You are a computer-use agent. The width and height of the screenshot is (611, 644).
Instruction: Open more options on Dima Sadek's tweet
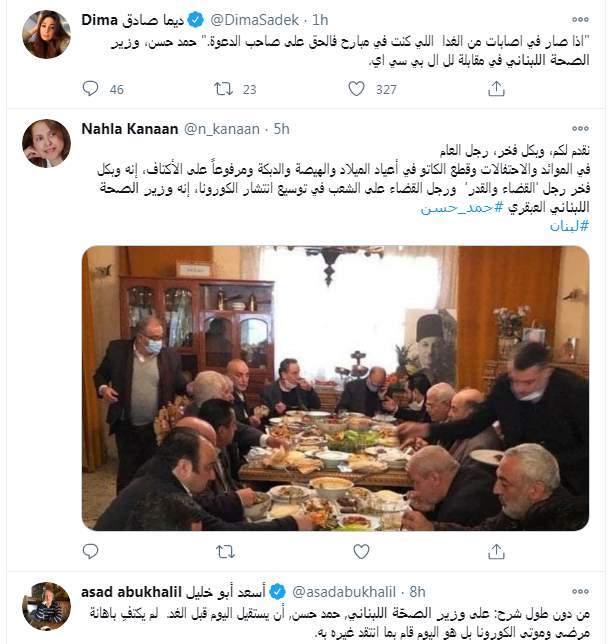pos(580,19)
